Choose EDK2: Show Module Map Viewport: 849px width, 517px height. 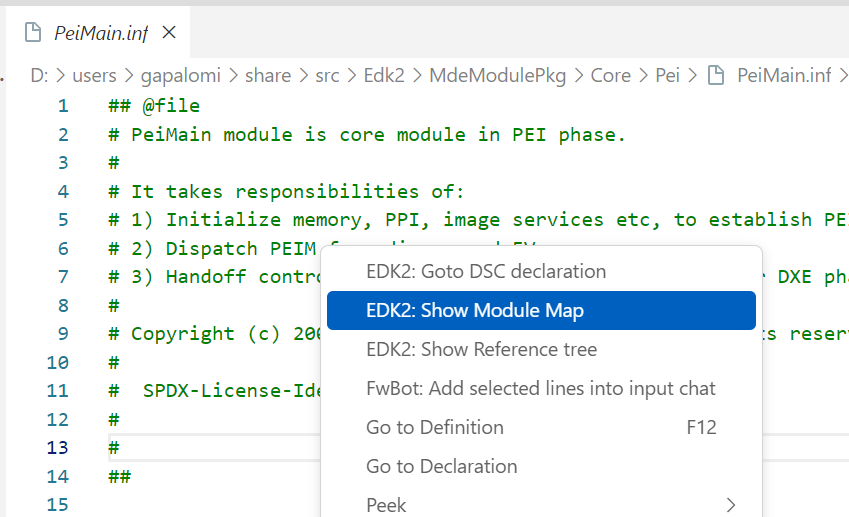pos(541,310)
